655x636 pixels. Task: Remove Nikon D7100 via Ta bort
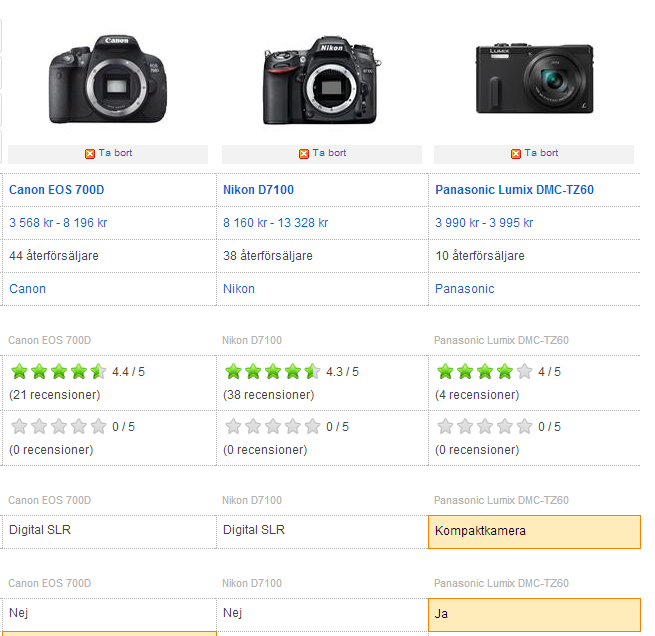[x=329, y=153]
